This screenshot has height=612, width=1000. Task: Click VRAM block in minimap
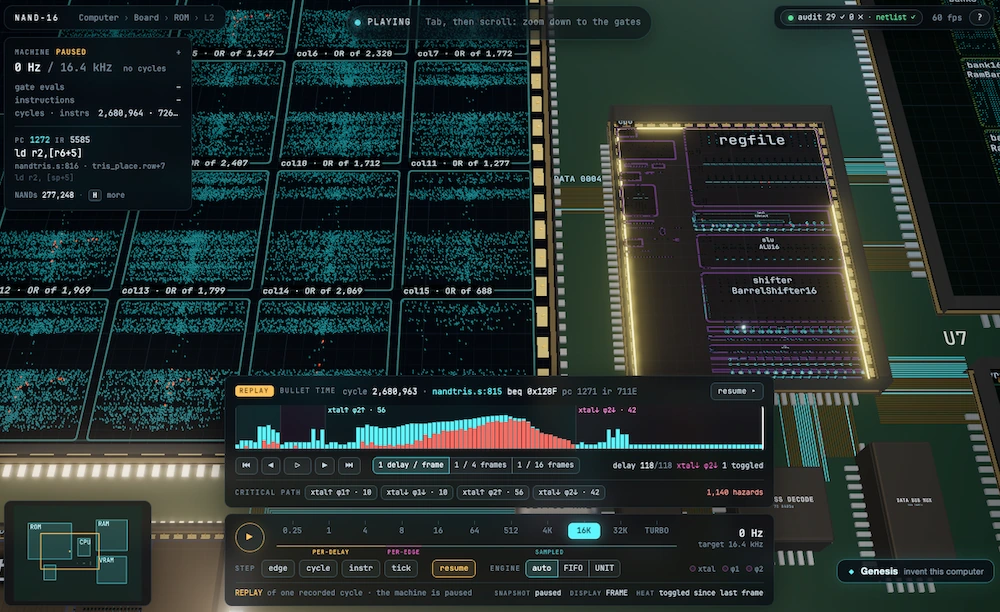[112, 569]
